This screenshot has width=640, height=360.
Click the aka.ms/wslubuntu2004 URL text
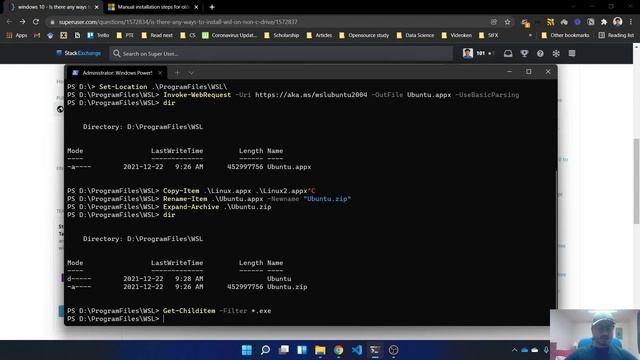[x=311, y=95]
